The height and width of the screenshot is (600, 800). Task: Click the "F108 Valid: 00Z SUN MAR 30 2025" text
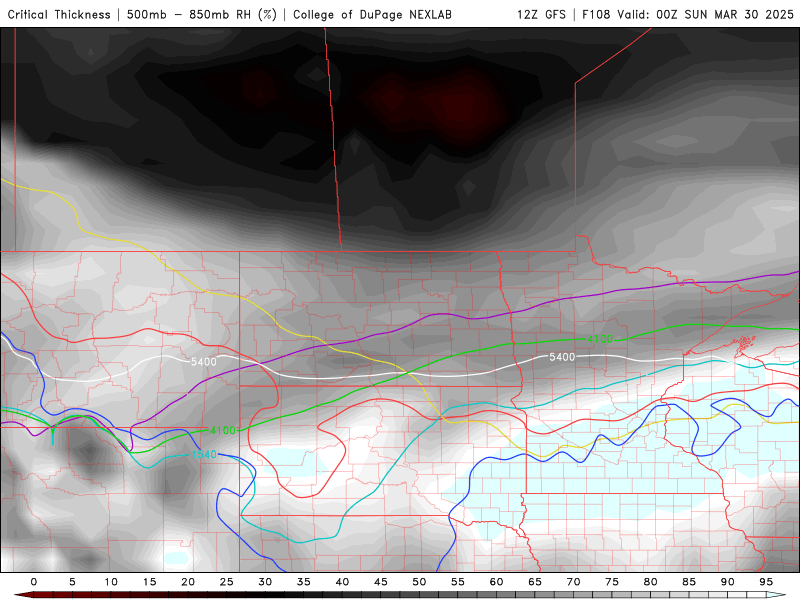pos(688,15)
